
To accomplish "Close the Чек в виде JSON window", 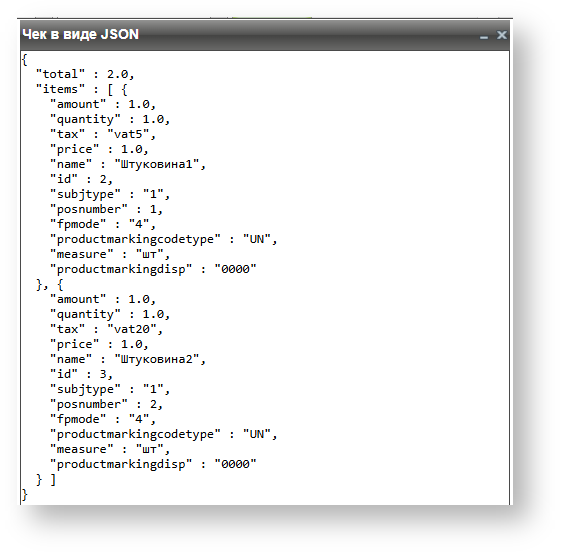I will [x=502, y=35].
